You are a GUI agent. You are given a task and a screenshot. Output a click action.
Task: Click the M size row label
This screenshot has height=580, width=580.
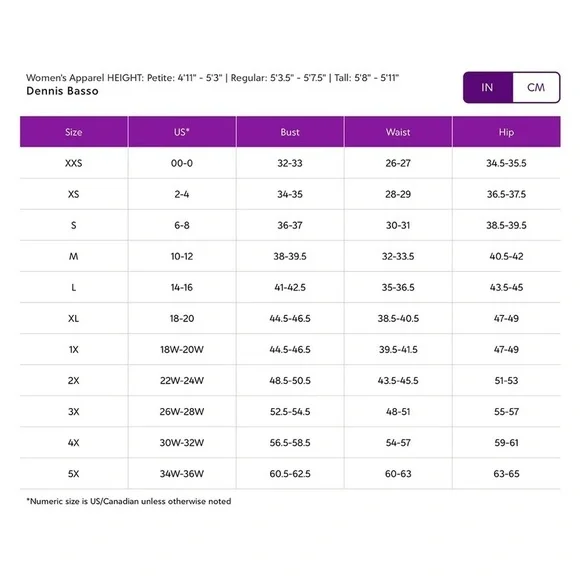[74, 256]
